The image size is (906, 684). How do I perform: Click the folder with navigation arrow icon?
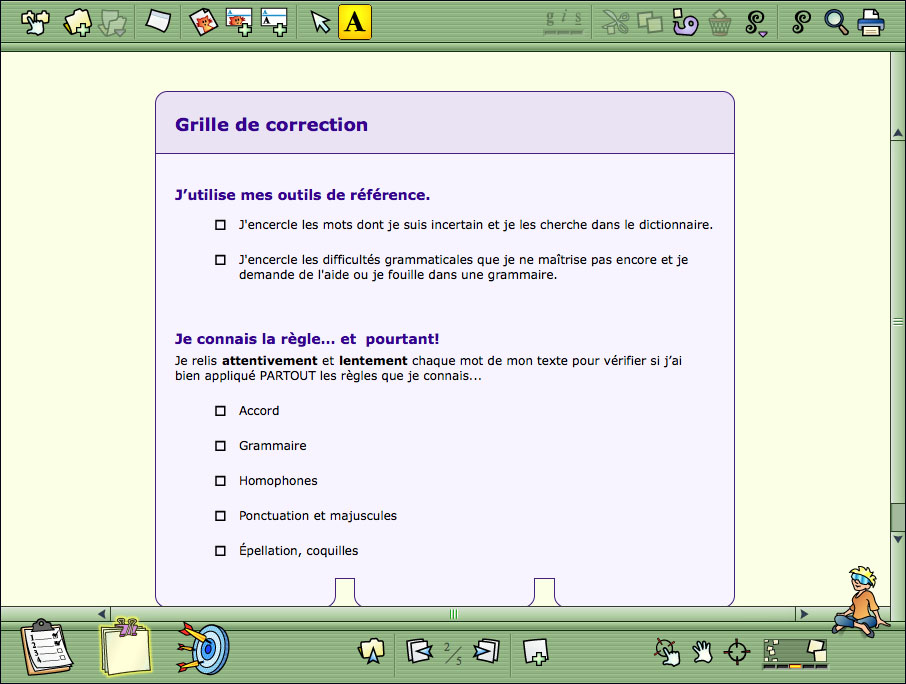tap(372, 651)
